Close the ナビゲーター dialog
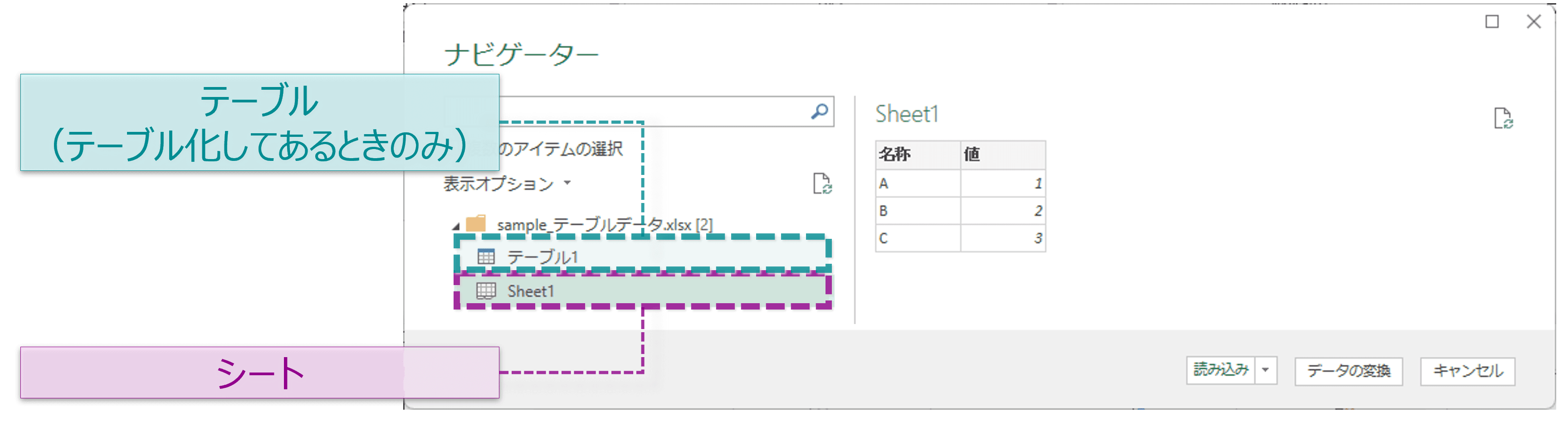Image resolution: width=1568 pixels, height=426 pixels. 1534,22
